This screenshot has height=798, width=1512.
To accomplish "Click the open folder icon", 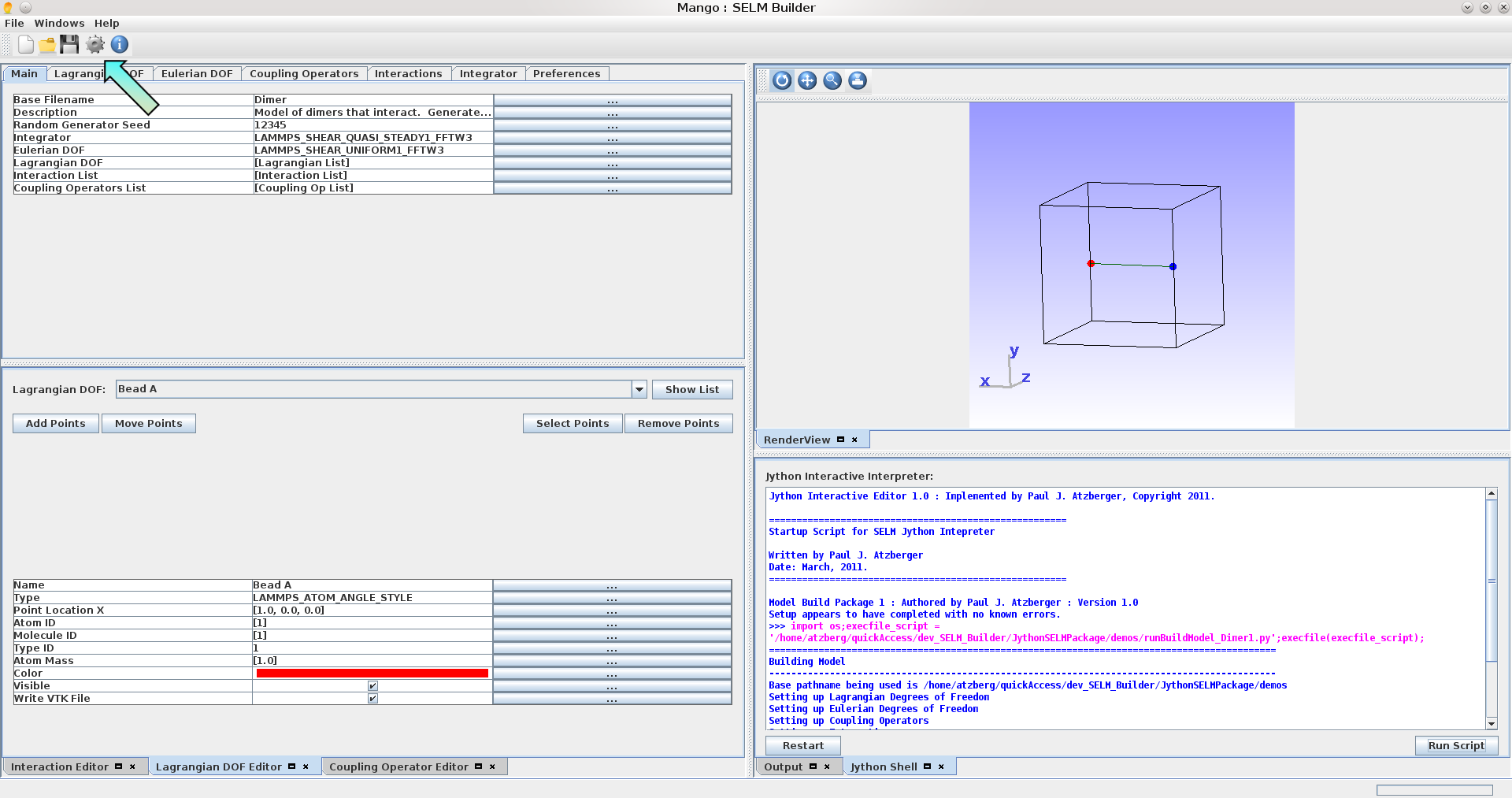I will 47,45.
